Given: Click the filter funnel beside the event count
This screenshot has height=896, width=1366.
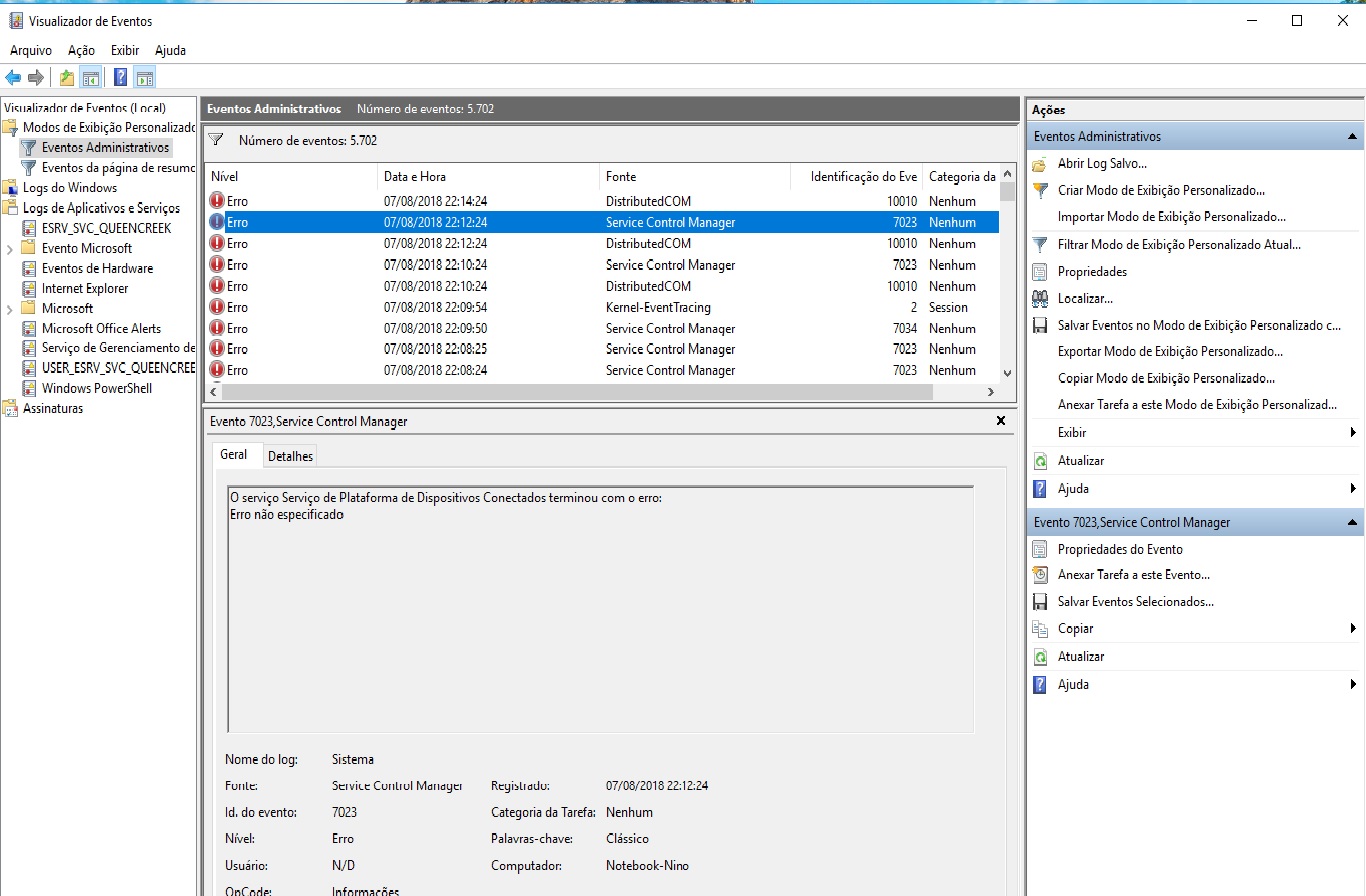Looking at the screenshot, I should click(216, 140).
